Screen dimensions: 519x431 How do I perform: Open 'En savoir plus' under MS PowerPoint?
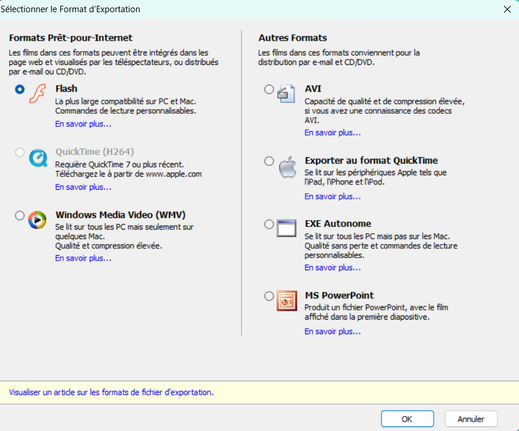[332, 331]
